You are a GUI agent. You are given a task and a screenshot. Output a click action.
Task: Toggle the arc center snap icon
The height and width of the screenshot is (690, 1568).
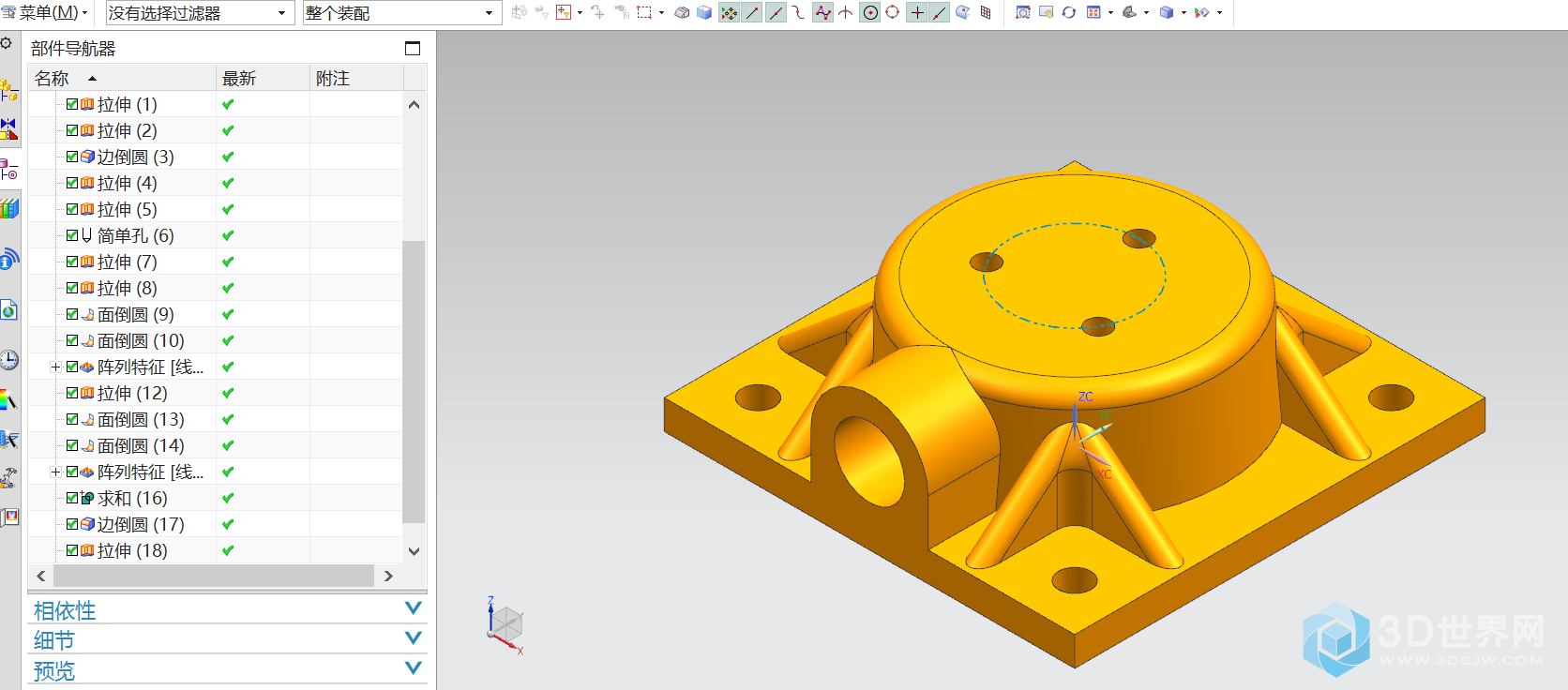pyautogui.click(x=870, y=12)
